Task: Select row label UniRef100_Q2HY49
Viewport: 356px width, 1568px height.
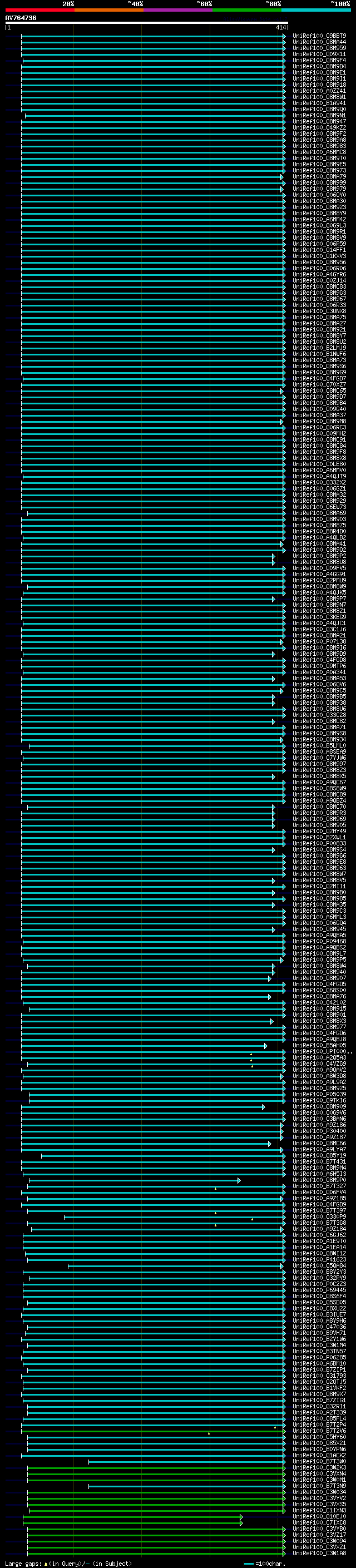Action: 319,831
